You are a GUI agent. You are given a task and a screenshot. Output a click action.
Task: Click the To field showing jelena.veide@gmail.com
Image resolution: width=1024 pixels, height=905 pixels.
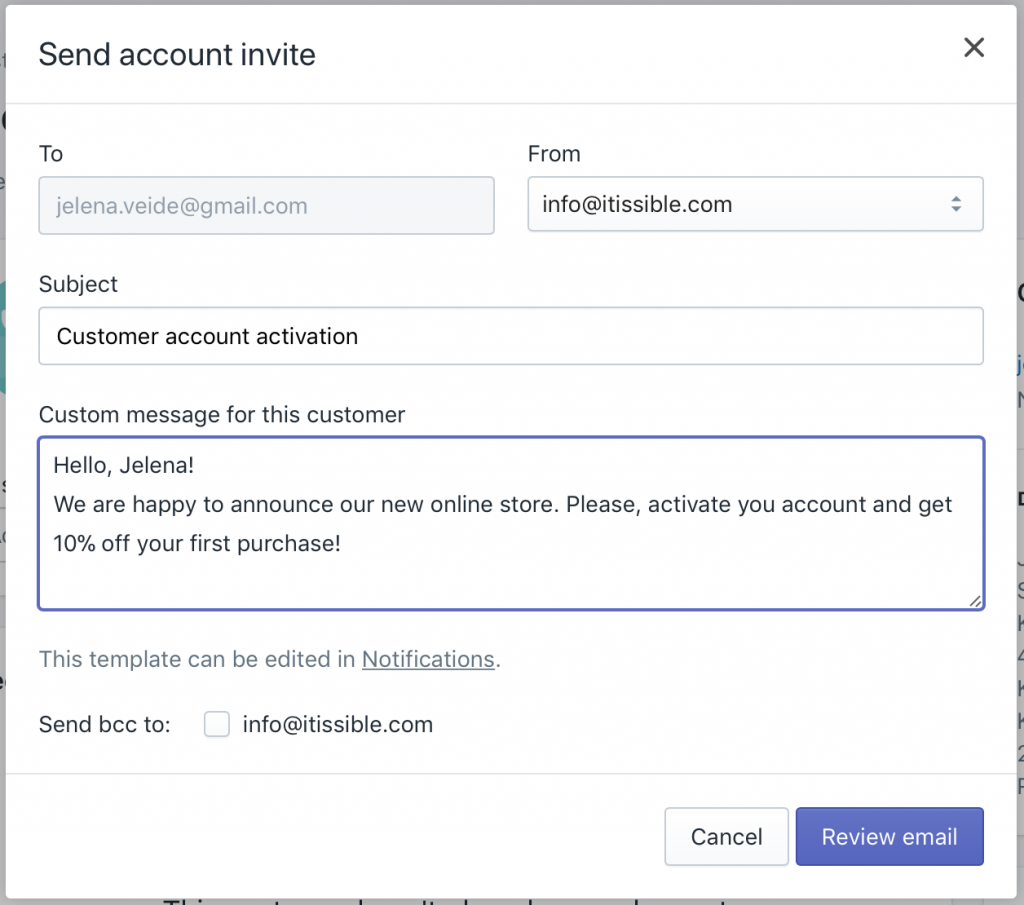[x=266, y=205]
